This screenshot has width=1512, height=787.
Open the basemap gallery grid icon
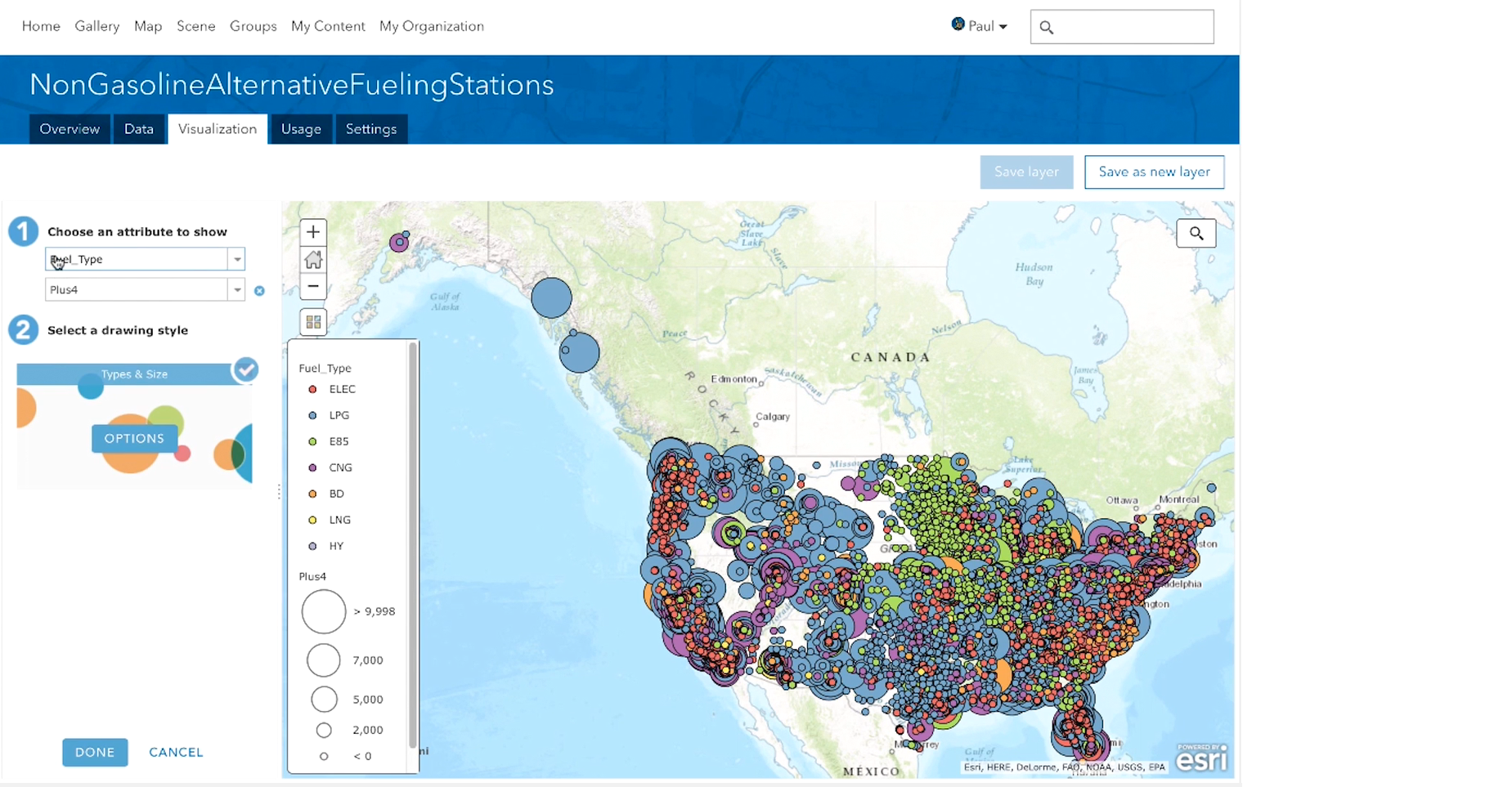(313, 322)
